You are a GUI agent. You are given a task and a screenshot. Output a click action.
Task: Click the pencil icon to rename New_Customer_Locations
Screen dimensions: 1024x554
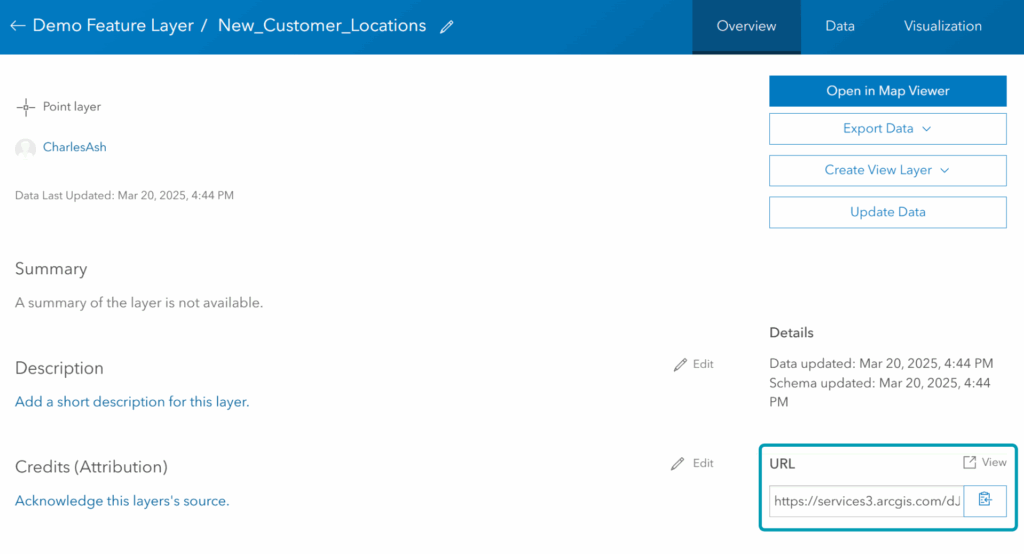click(x=447, y=27)
